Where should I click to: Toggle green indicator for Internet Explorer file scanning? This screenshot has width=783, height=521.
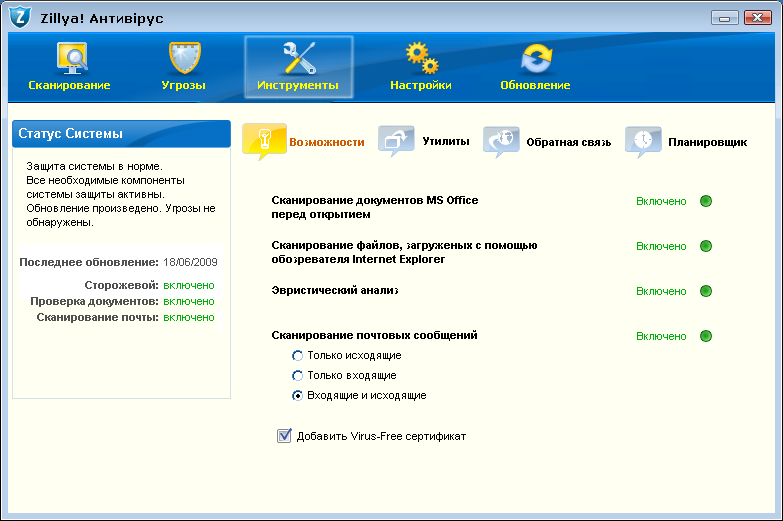pyautogui.click(x=706, y=246)
